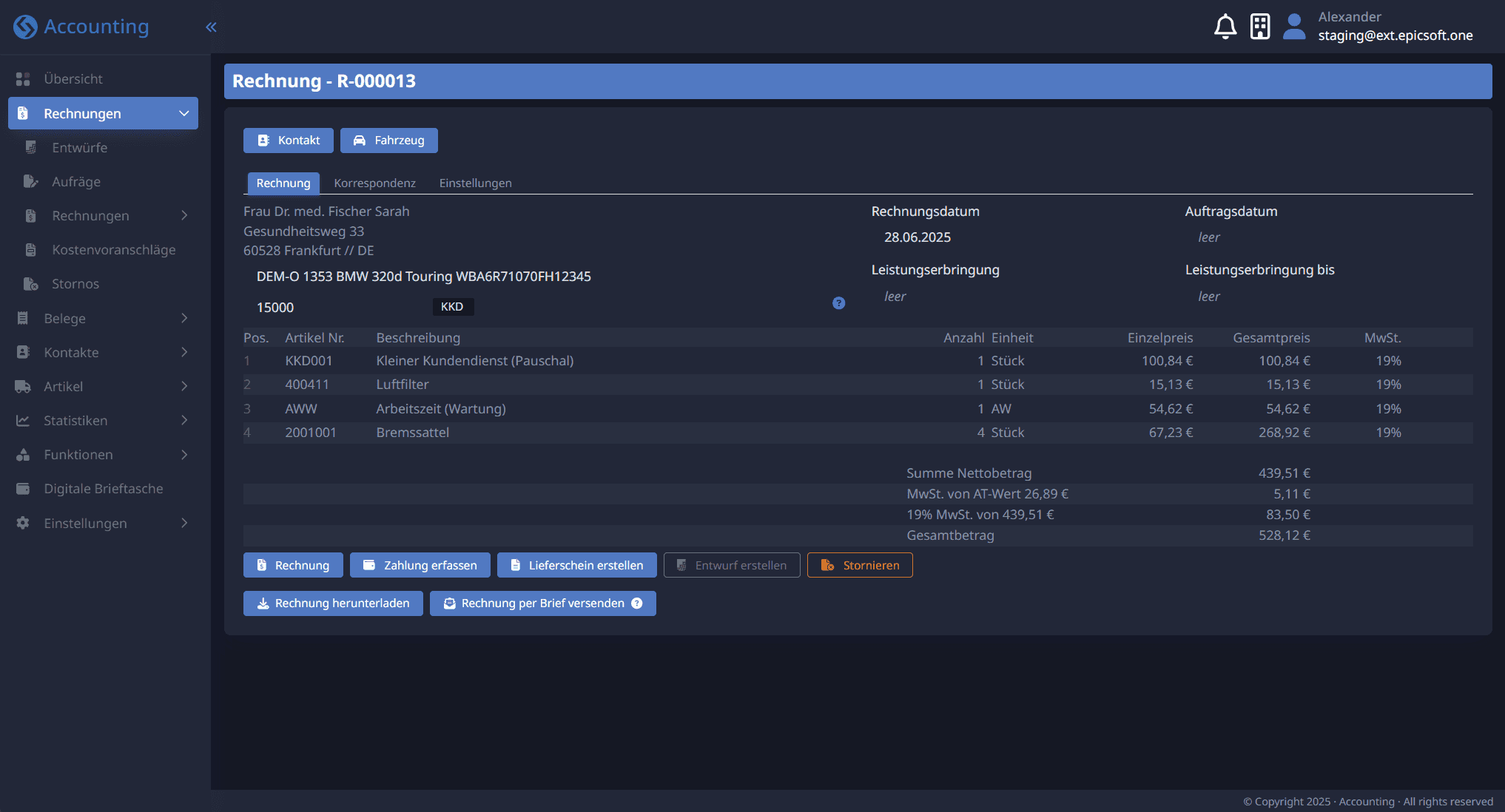Viewport: 1505px width, 812px height.
Task: Click the Entwürfe draft icon in sidebar
Action: [31, 148]
